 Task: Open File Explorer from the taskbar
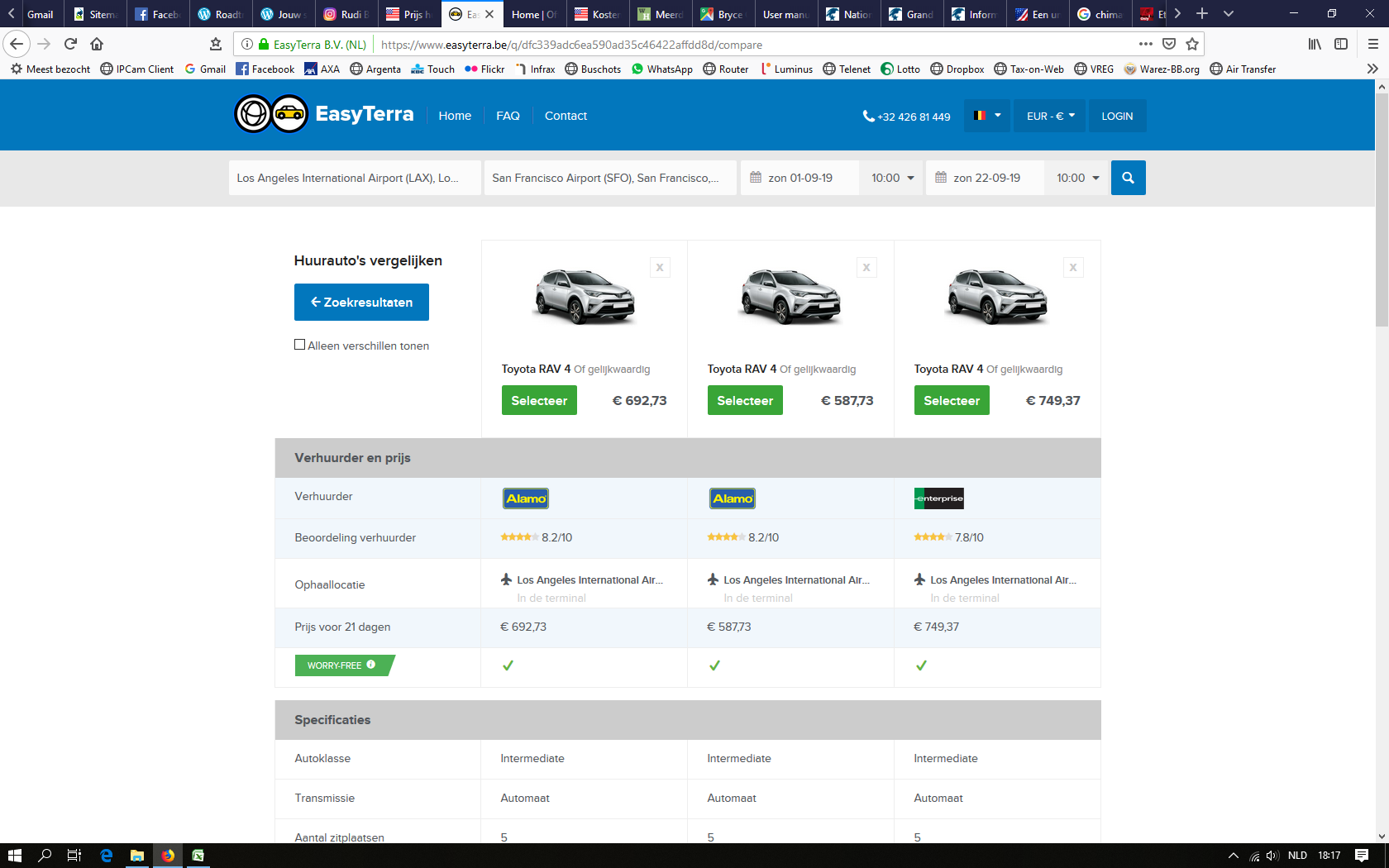point(136,856)
